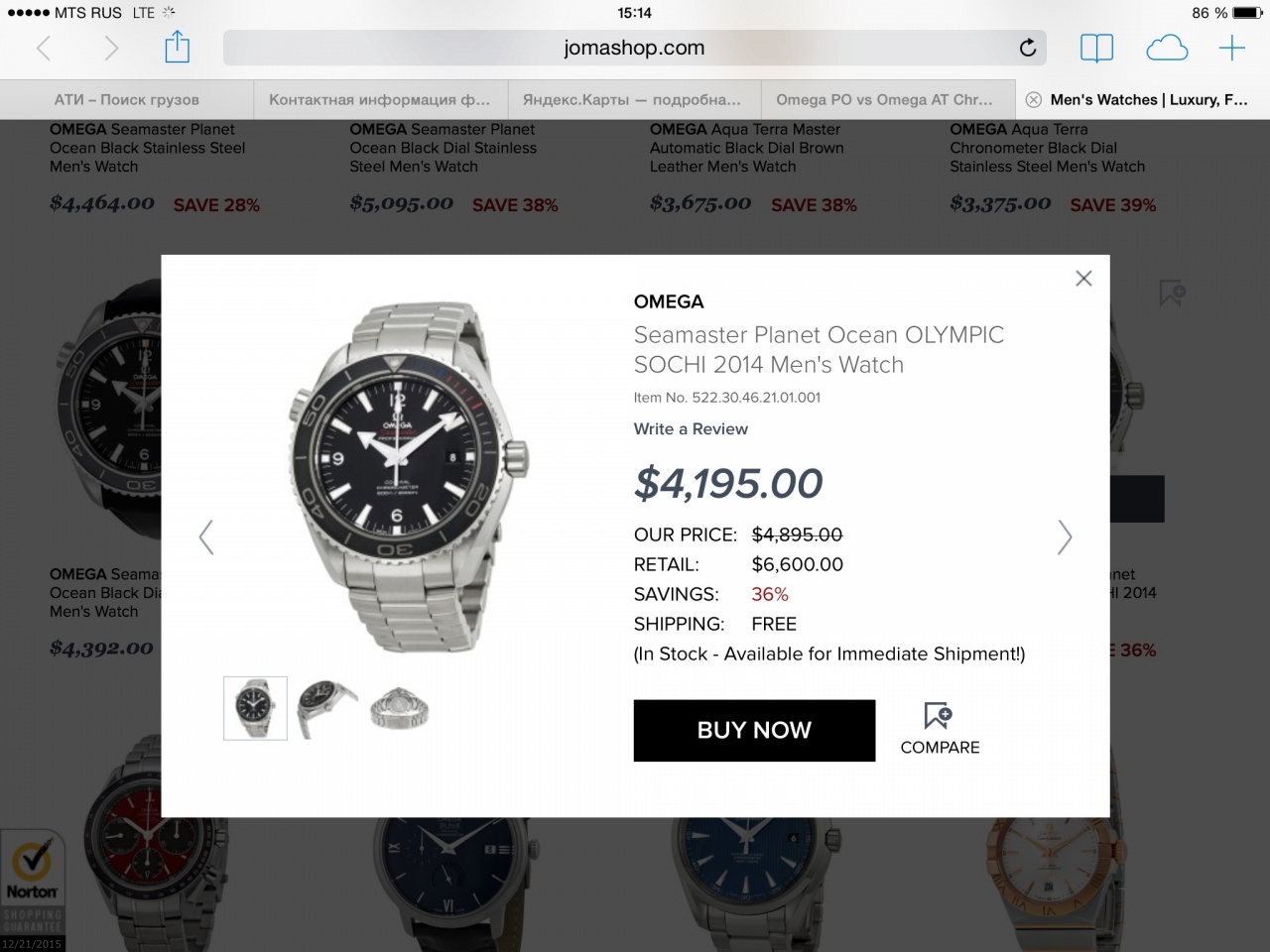Screen dimensions: 1270x952
Task: Tap the Safari forward arrow
Action: click(x=111, y=48)
